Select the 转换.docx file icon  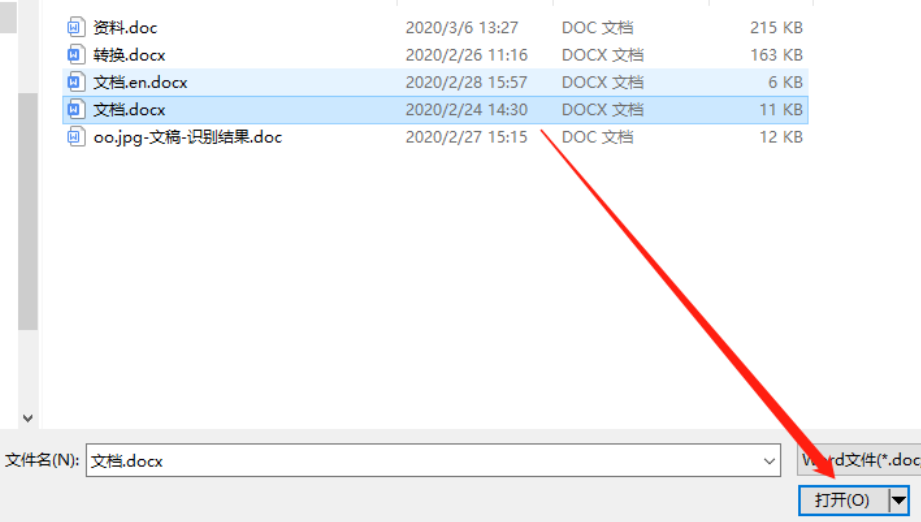coord(74,55)
